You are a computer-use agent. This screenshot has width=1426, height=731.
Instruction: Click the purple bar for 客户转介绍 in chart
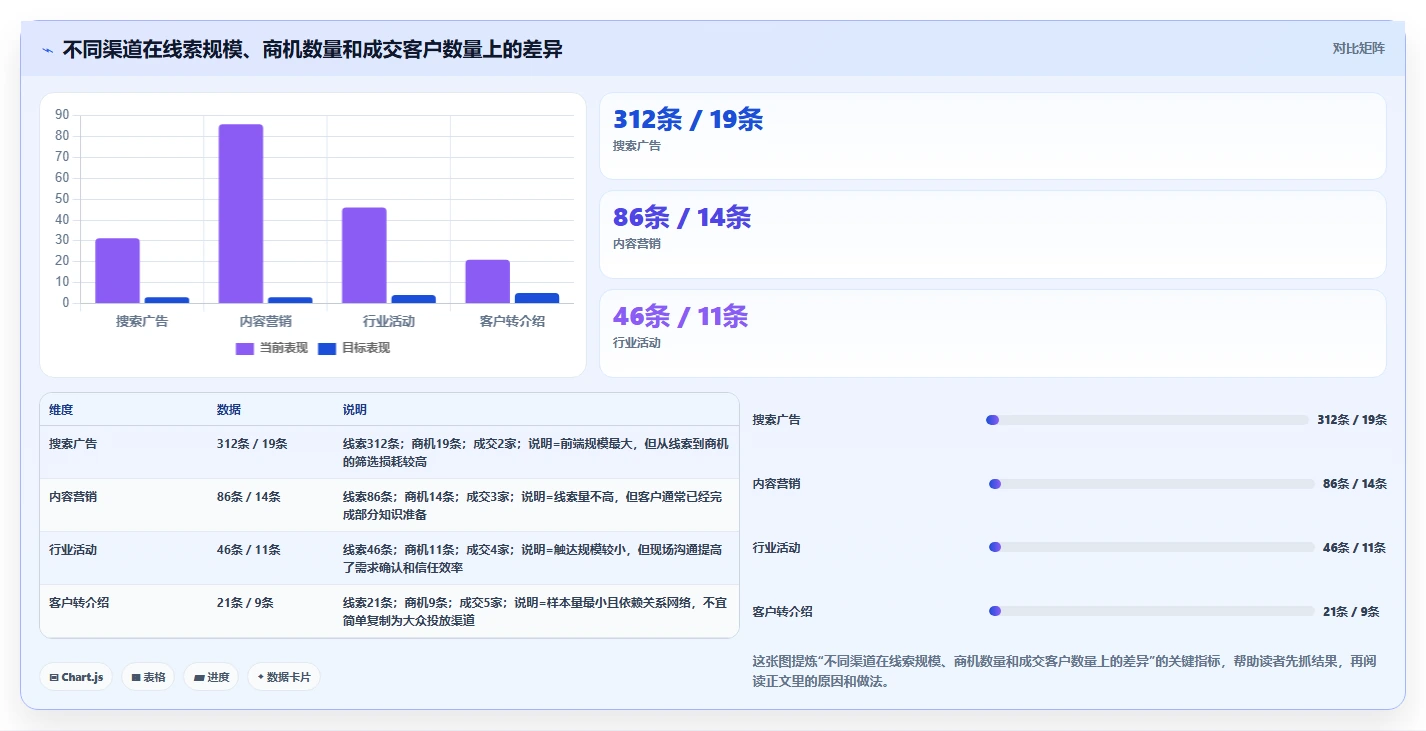tap(487, 281)
